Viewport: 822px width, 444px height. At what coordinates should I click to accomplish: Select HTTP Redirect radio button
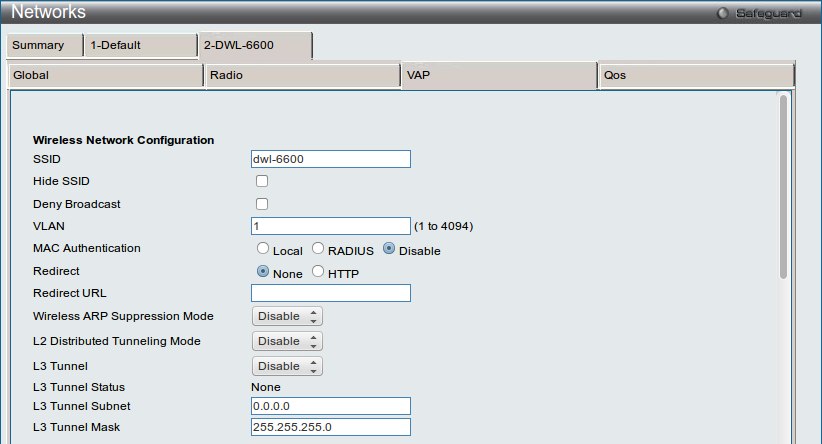pyautogui.click(x=319, y=272)
